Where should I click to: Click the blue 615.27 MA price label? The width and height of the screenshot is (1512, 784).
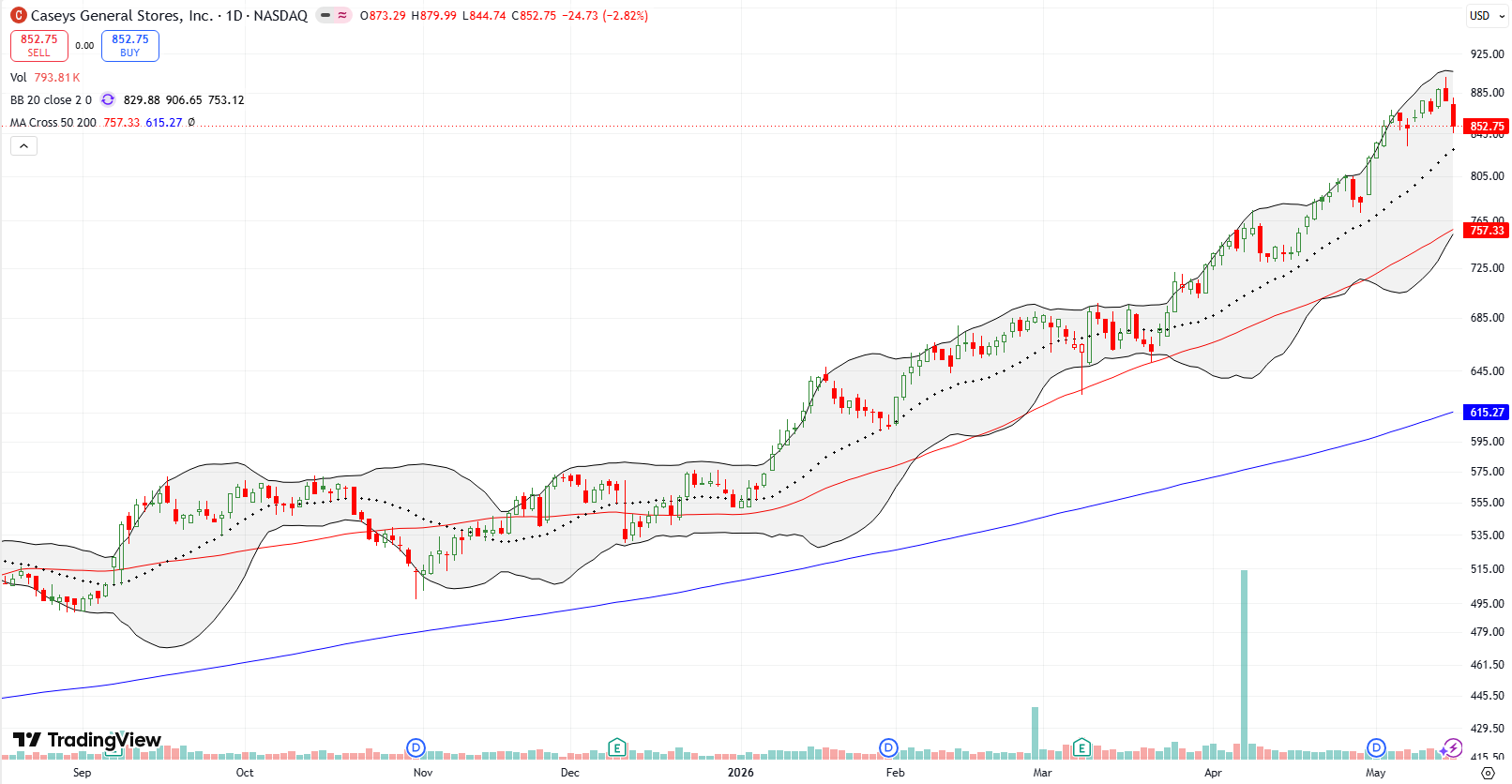(x=1487, y=412)
